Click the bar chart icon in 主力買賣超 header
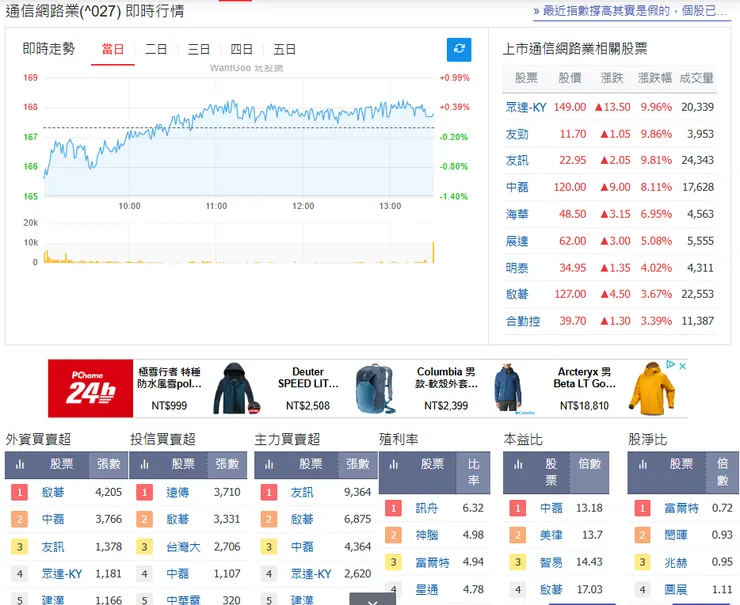Image resolution: width=740 pixels, height=605 pixels. coord(269,465)
